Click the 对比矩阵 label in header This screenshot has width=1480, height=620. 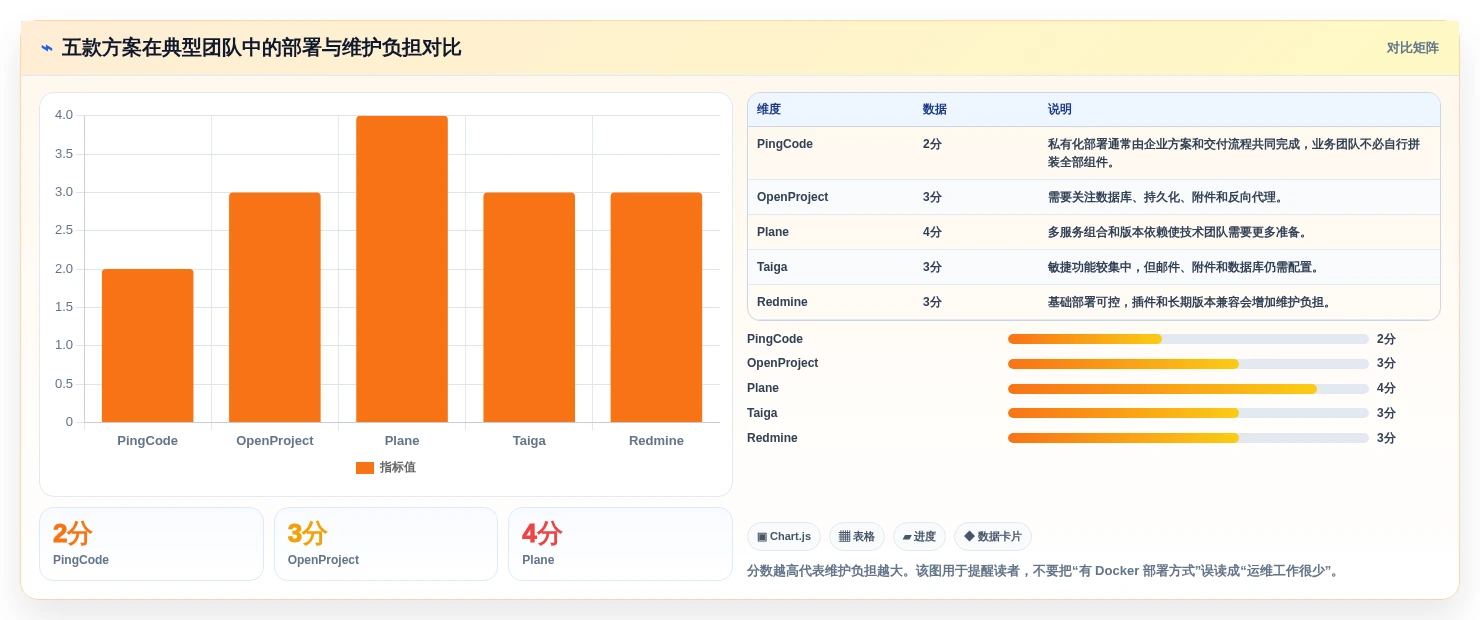pos(1412,48)
